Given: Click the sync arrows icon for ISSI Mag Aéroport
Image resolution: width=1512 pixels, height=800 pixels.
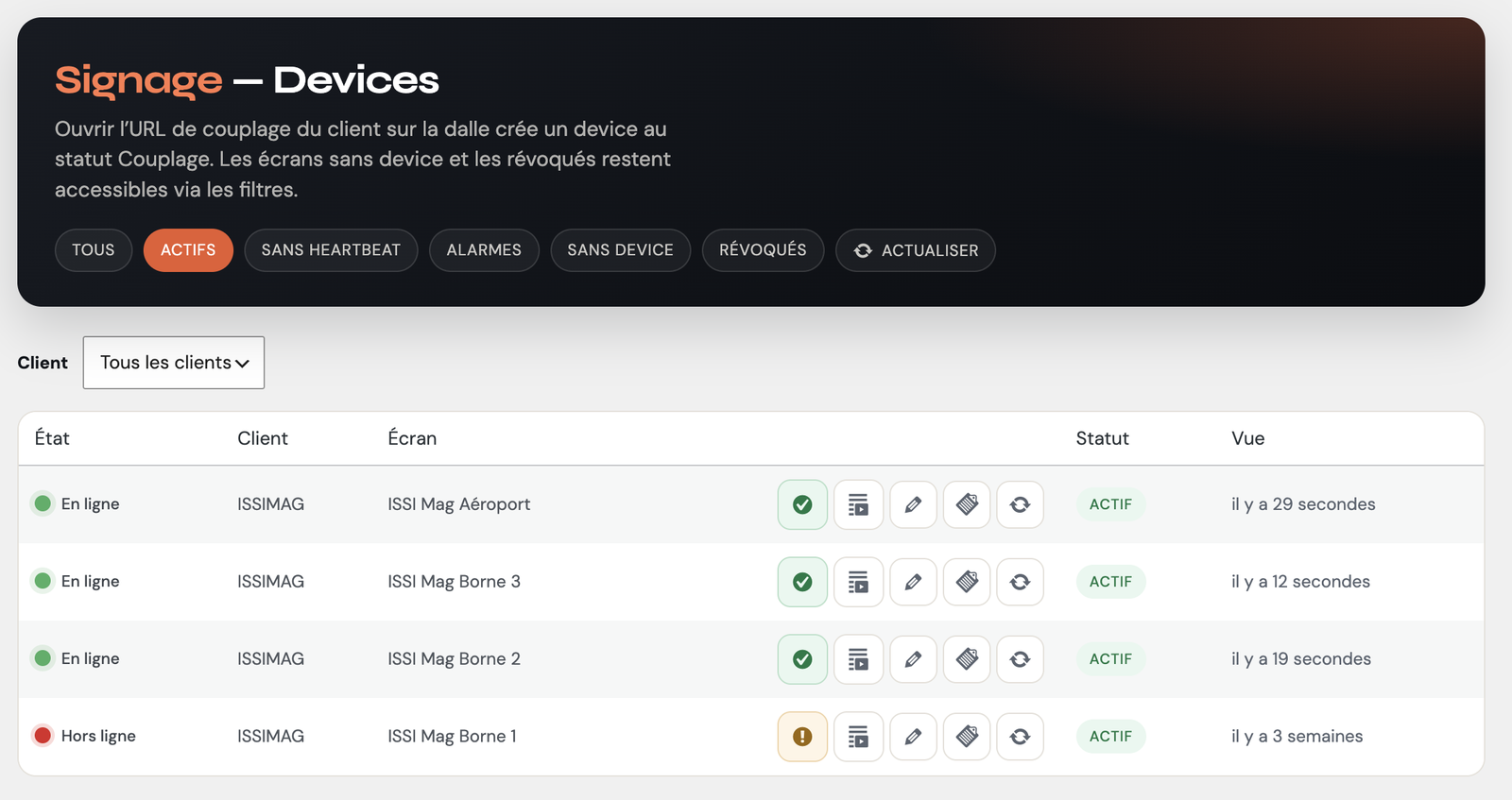Looking at the screenshot, I should (x=1020, y=504).
